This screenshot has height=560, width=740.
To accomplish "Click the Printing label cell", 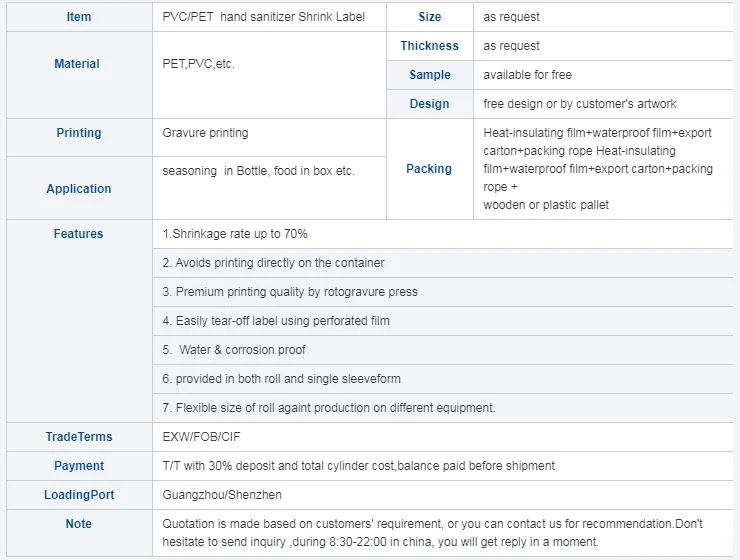I will 78,133.
